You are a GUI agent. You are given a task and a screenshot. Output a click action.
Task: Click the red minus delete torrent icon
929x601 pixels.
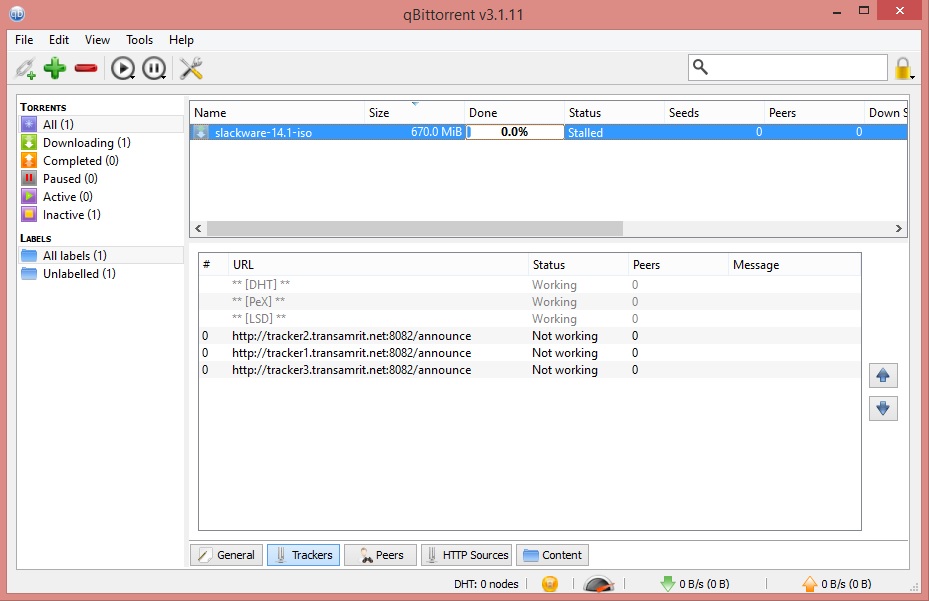click(86, 68)
